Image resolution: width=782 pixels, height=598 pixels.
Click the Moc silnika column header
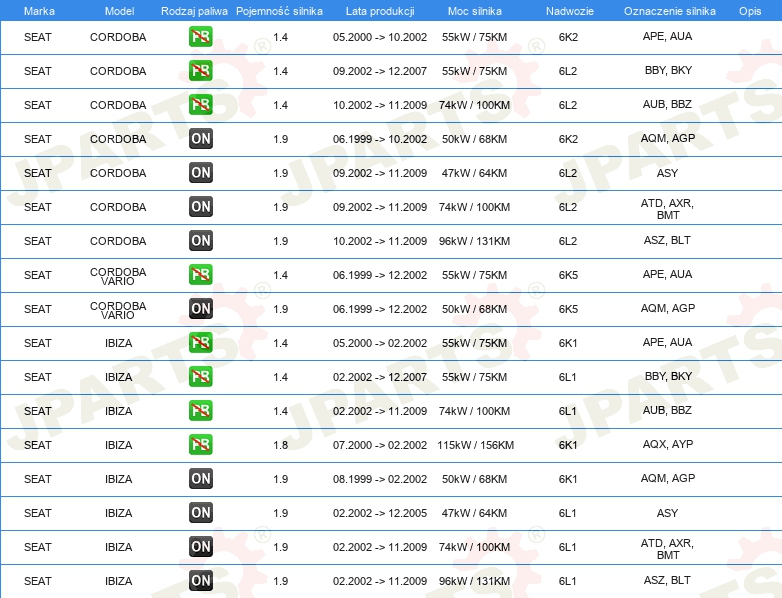(x=474, y=11)
